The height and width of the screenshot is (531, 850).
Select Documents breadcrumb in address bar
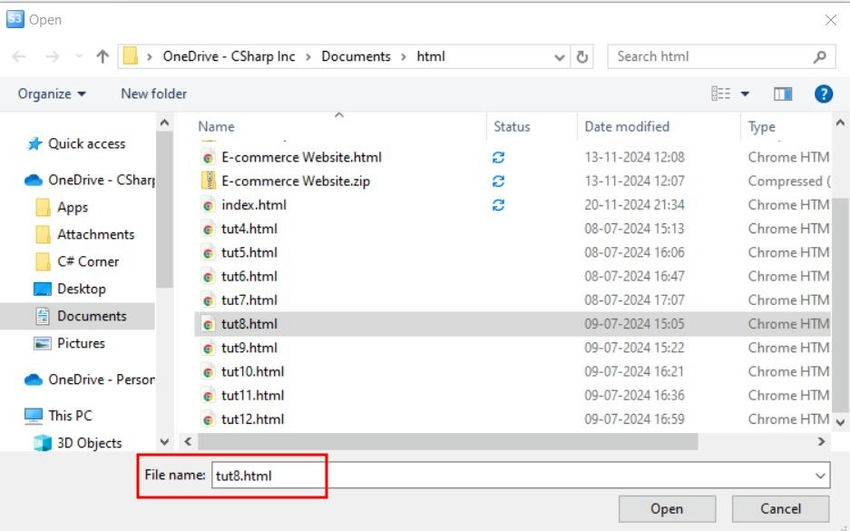tap(356, 56)
